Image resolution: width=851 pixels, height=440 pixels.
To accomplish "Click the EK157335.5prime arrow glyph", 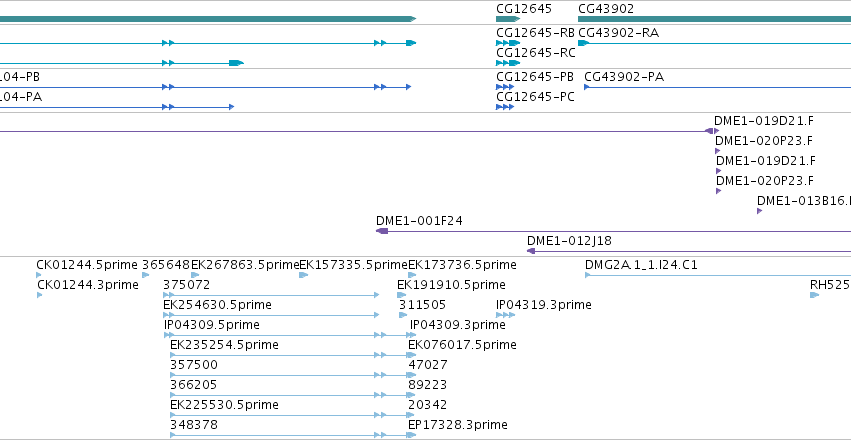I will 303,275.
